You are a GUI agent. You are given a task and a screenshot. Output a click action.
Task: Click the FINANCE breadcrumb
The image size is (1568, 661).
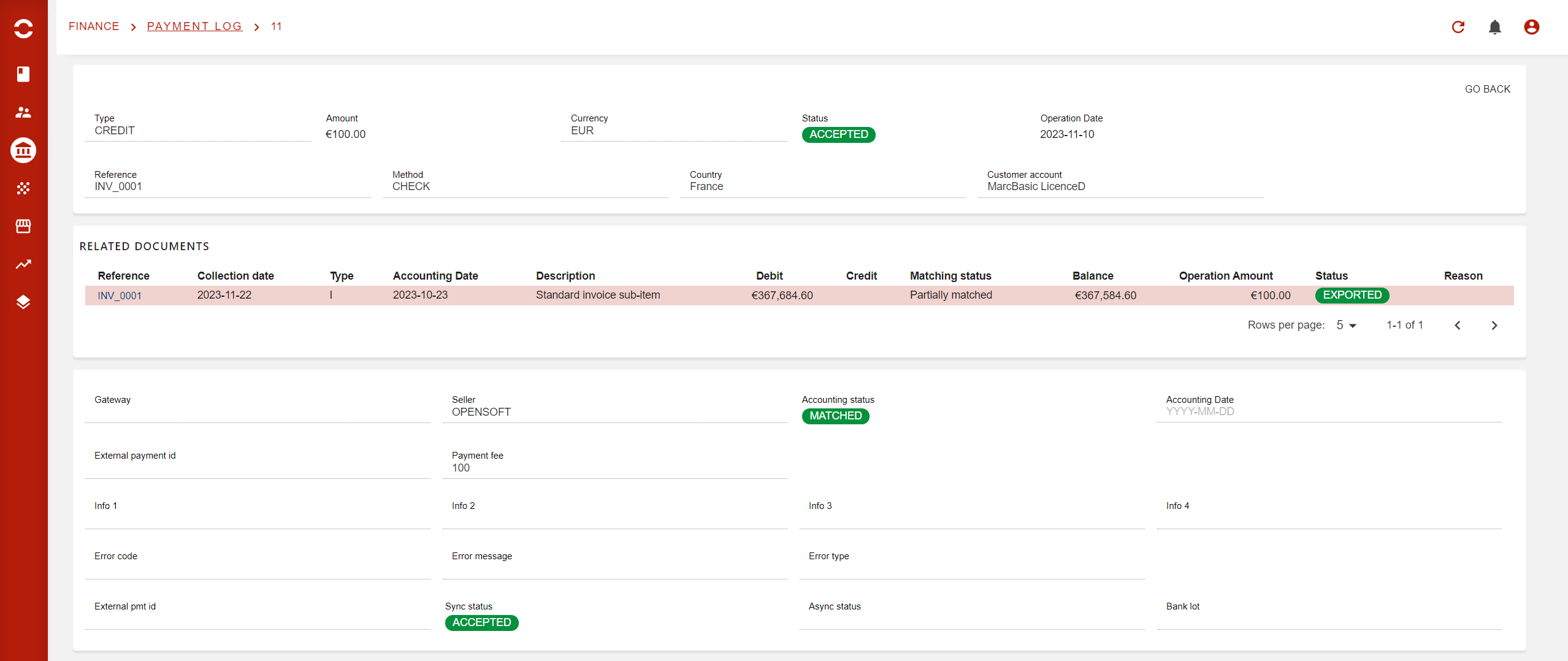pos(94,26)
